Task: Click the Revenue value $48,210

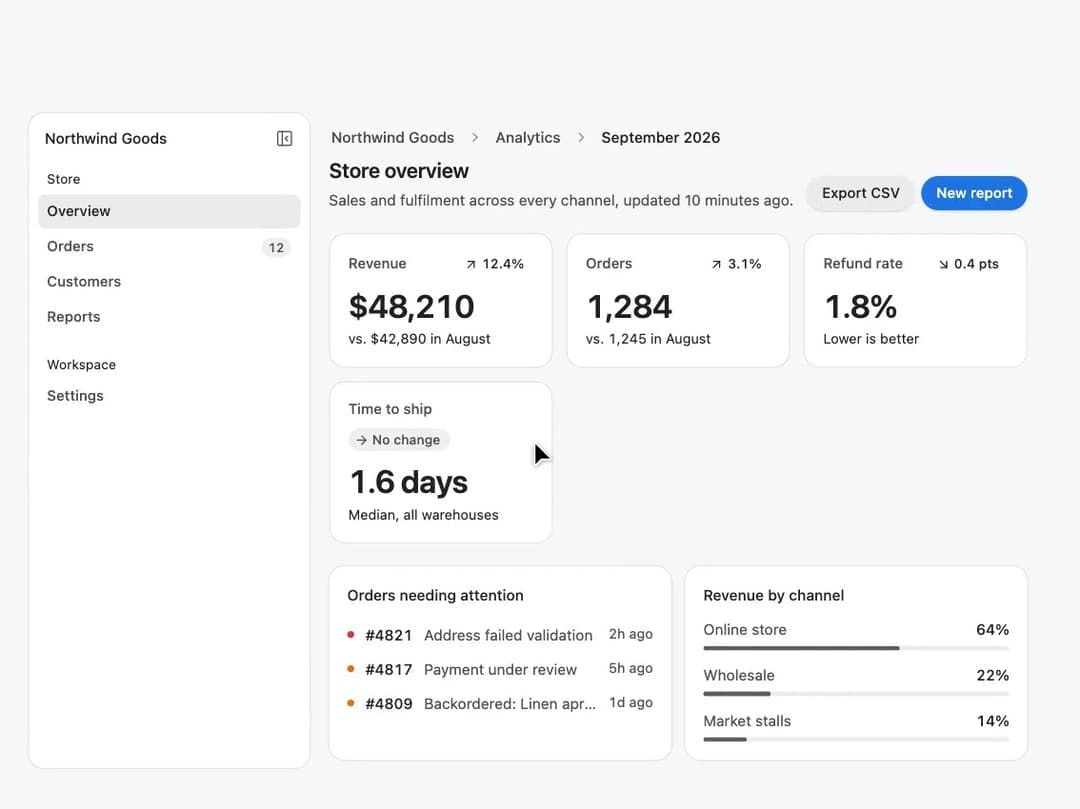Action: 411,307
